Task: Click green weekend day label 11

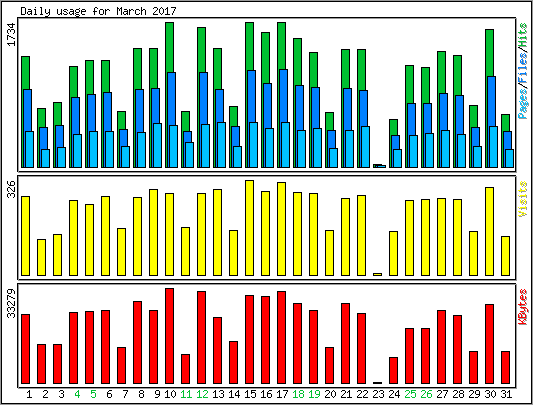Action: tap(186, 394)
